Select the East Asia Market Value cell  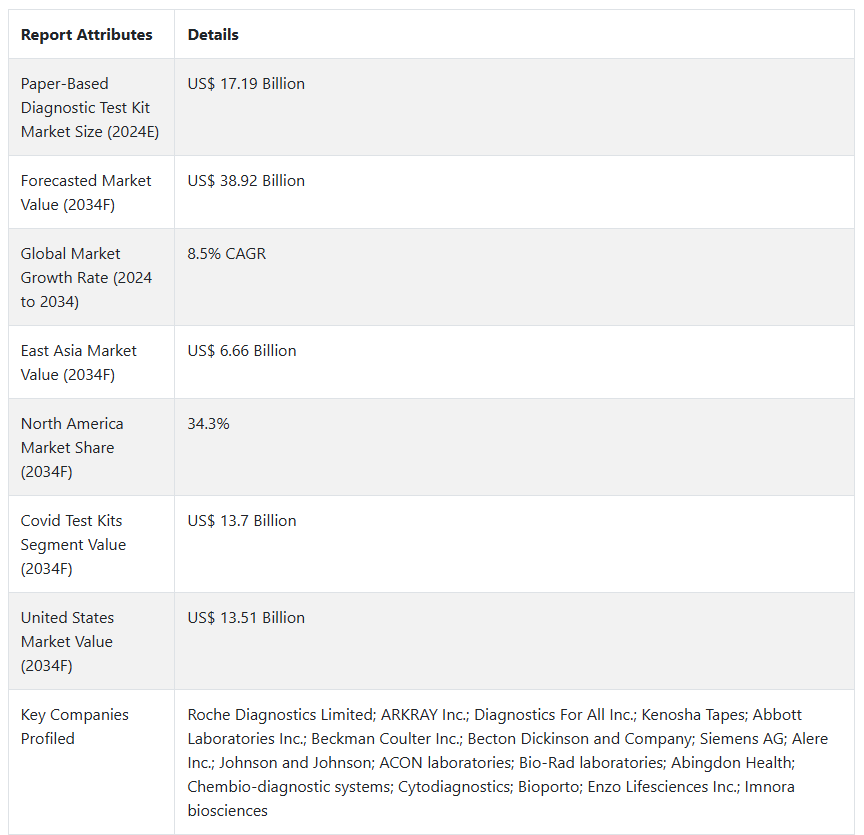coord(79,363)
